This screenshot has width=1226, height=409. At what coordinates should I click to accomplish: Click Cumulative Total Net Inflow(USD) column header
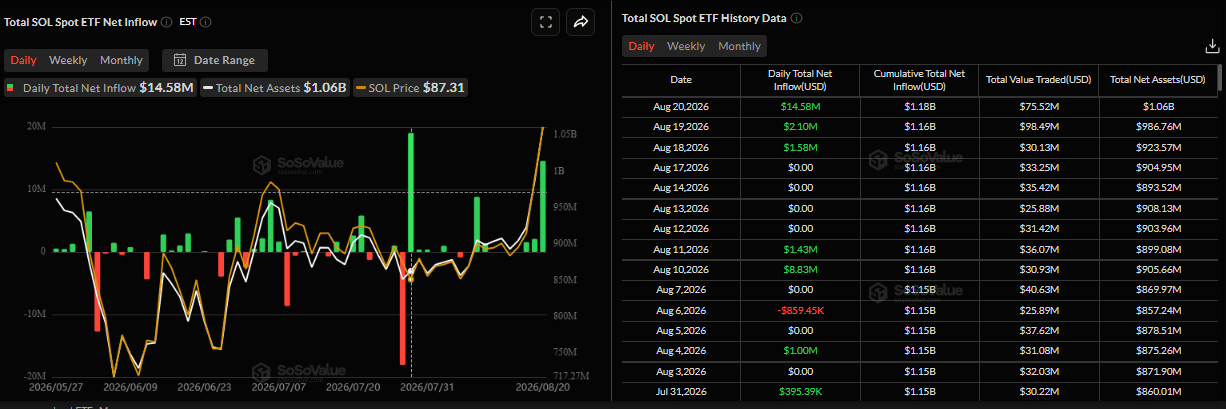(918, 80)
